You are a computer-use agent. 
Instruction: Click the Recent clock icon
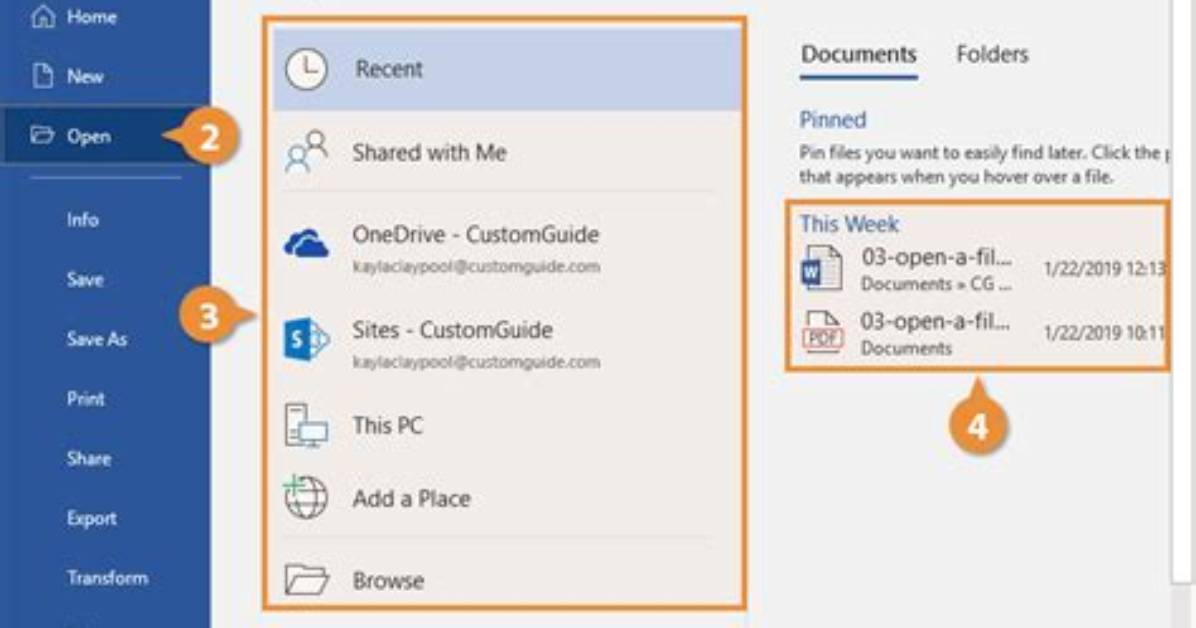[307, 69]
